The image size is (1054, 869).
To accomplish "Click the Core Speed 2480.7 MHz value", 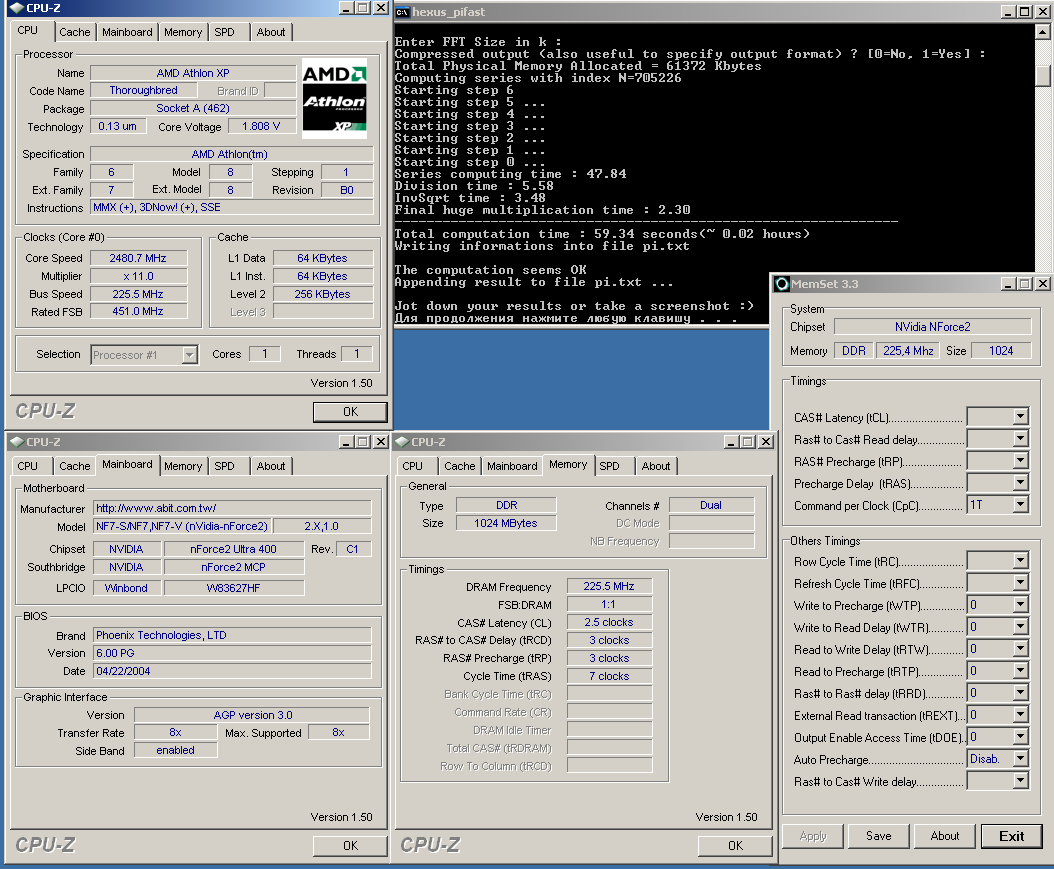I will 138,258.
